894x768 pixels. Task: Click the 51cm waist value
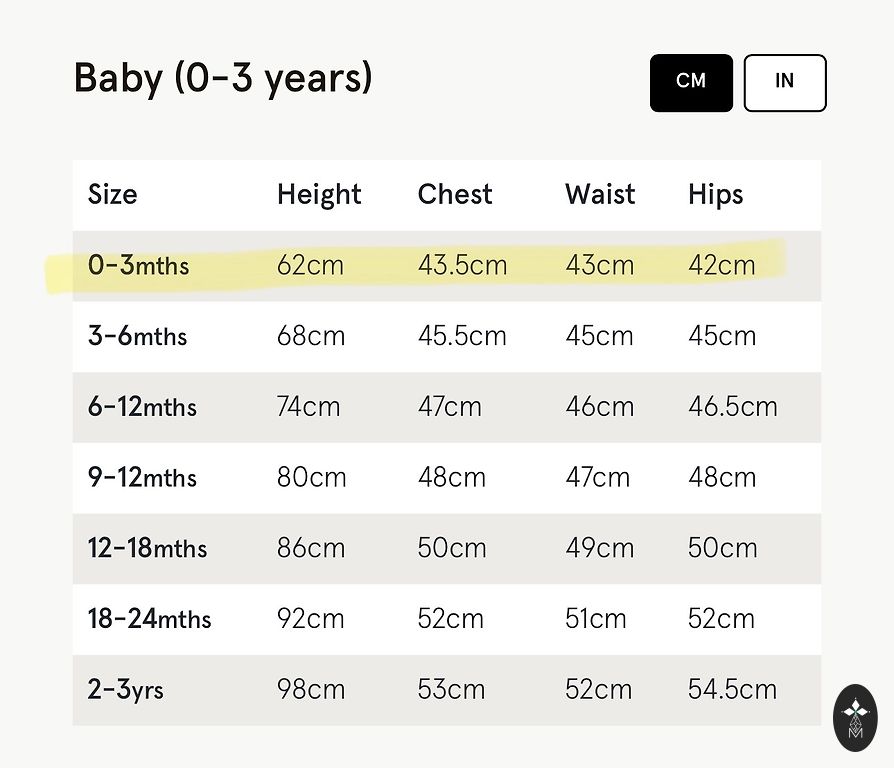click(x=596, y=619)
